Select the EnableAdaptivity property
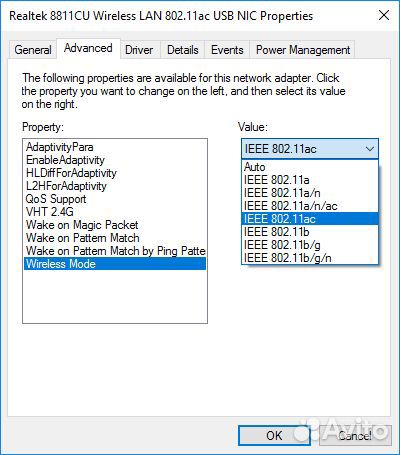400x455 pixels. (115, 160)
